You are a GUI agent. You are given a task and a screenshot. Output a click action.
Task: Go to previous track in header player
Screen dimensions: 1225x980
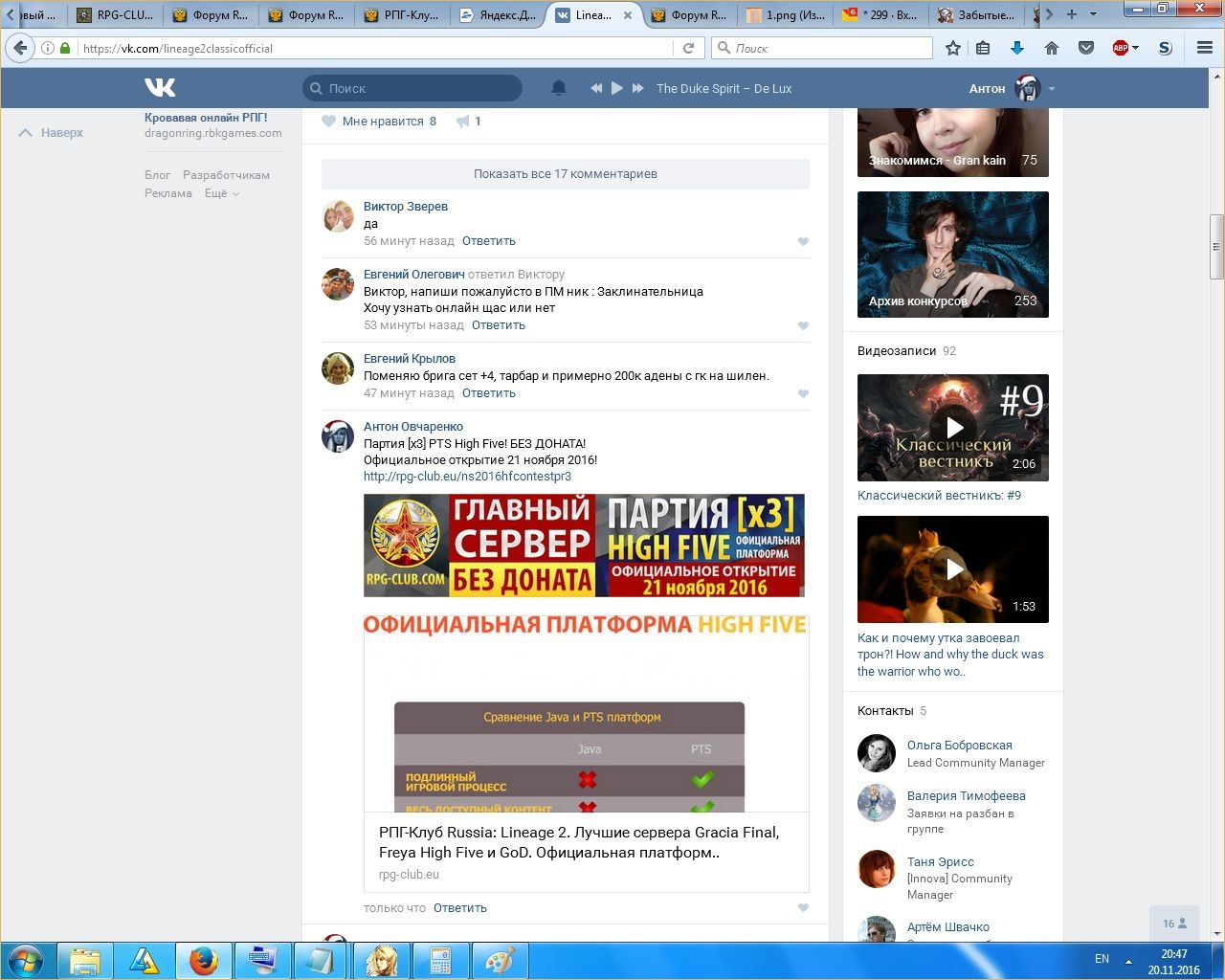tap(596, 88)
